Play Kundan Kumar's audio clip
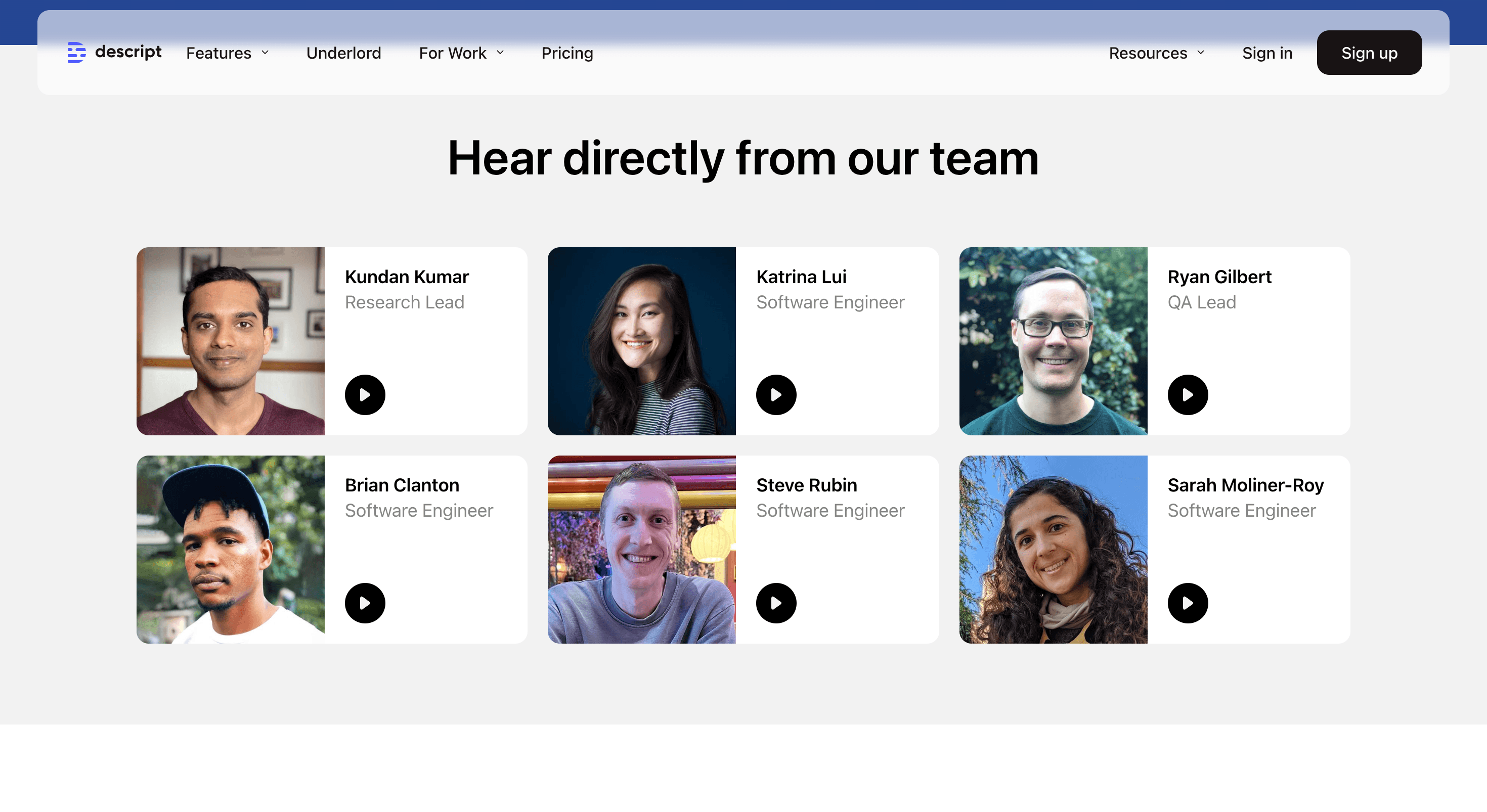This screenshot has width=1487, height=812. coord(365,395)
